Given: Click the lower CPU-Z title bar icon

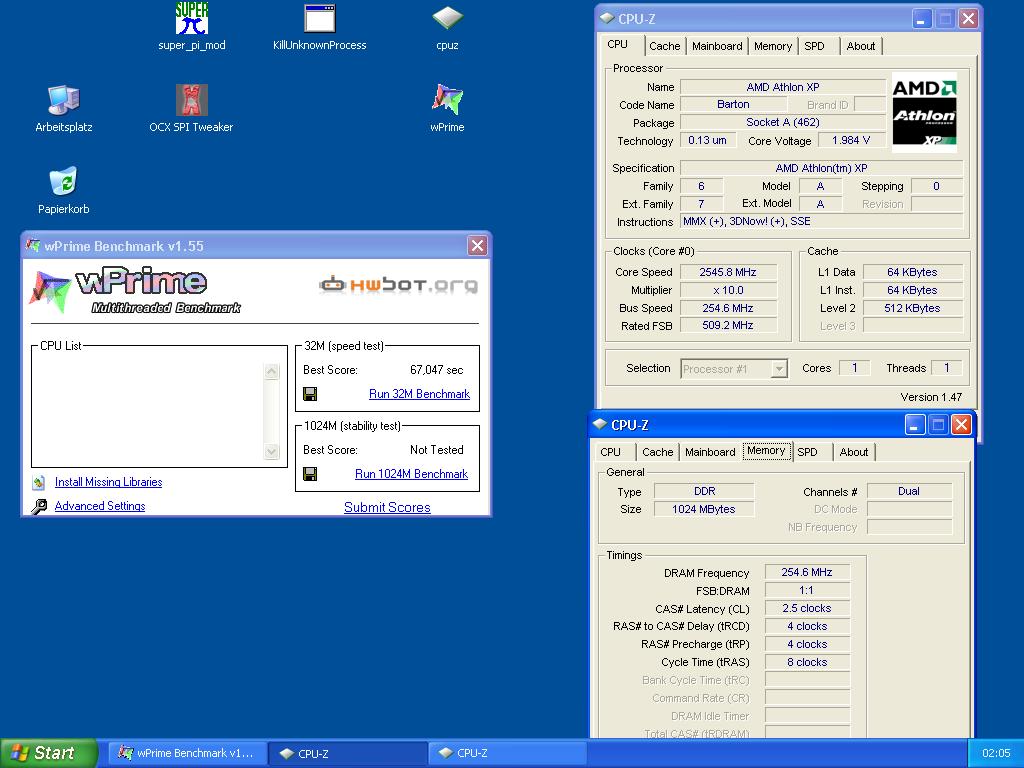Looking at the screenshot, I should [600, 424].
